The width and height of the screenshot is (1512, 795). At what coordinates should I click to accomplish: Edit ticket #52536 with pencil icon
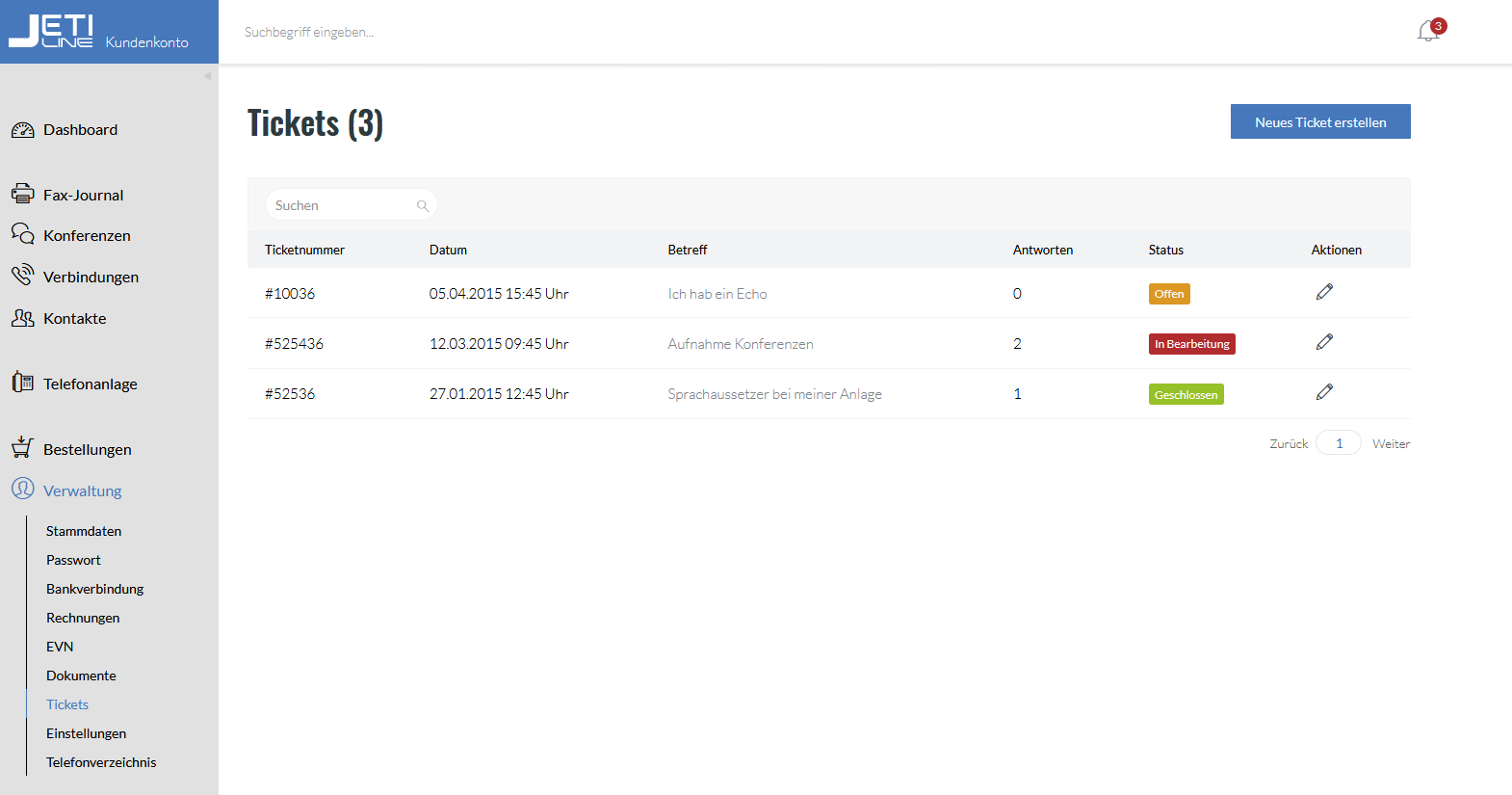coord(1324,392)
